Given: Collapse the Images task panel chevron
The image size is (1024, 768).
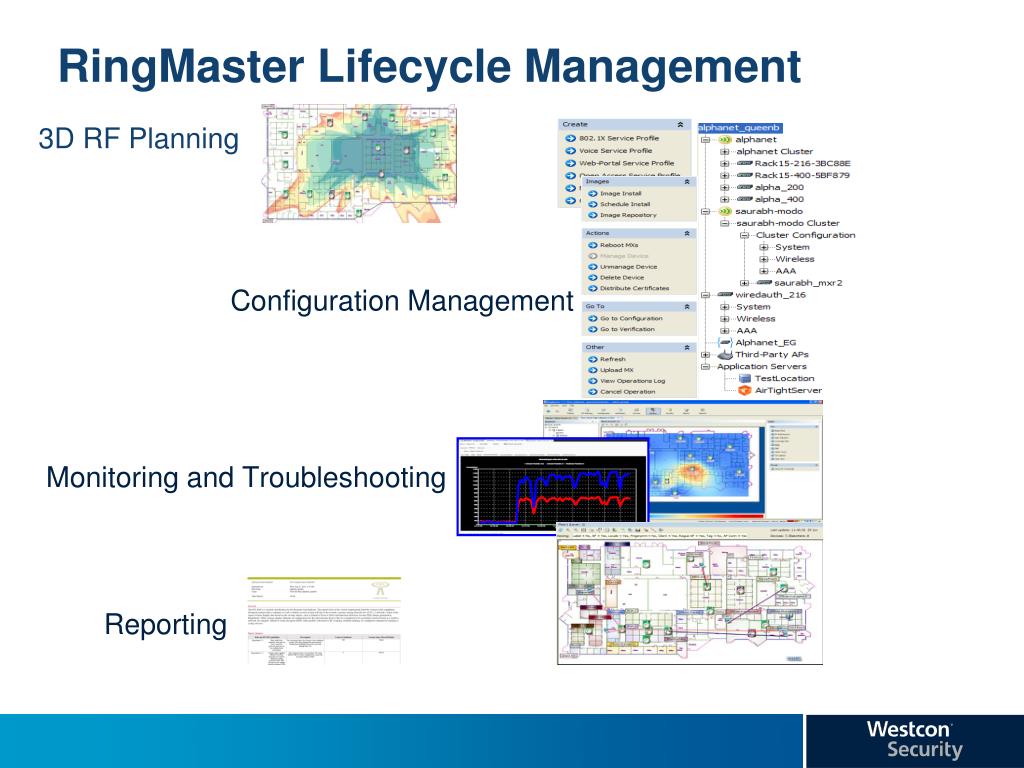Looking at the screenshot, I should click(686, 182).
